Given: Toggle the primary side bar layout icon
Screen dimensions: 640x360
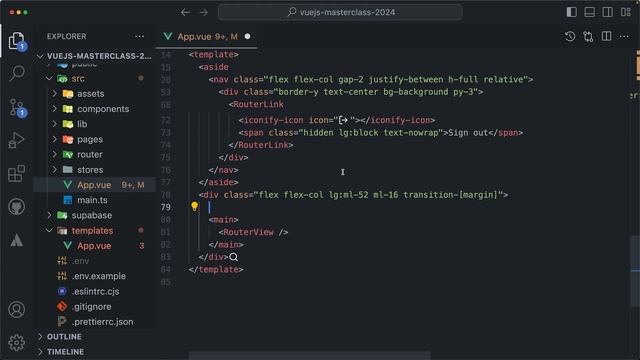Looking at the screenshot, I should pyautogui.click(x=571, y=12).
